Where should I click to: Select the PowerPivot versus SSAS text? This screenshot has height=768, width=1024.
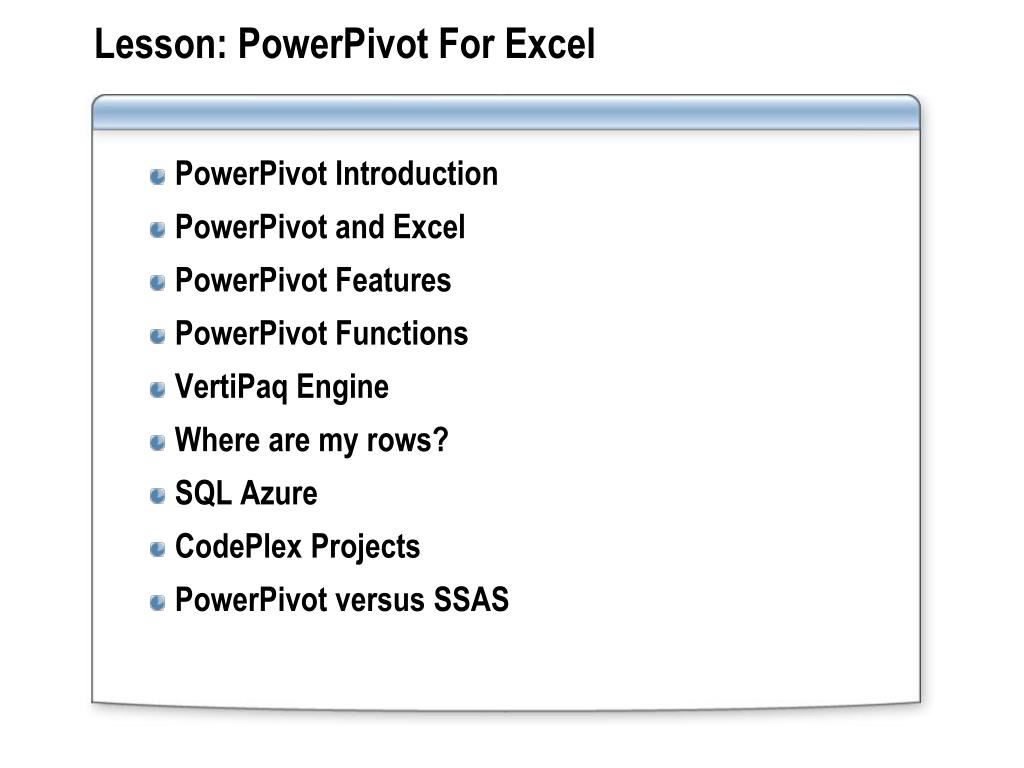[342, 600]
